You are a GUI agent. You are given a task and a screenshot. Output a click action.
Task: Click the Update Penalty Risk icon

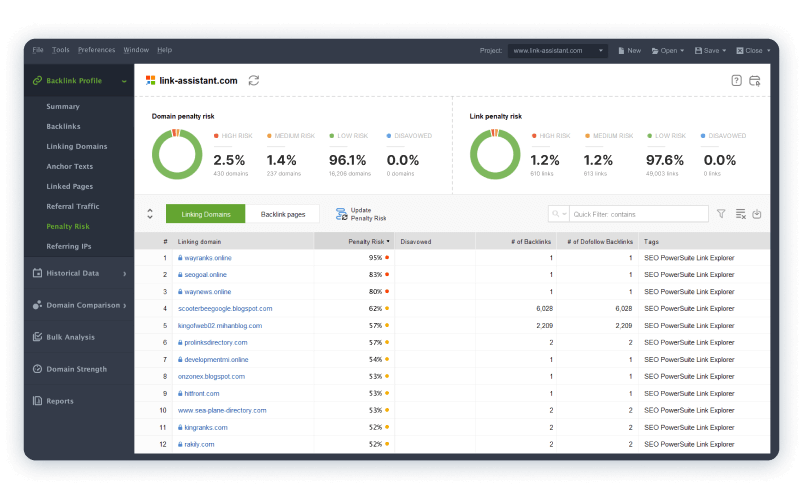tap(341, 214)
